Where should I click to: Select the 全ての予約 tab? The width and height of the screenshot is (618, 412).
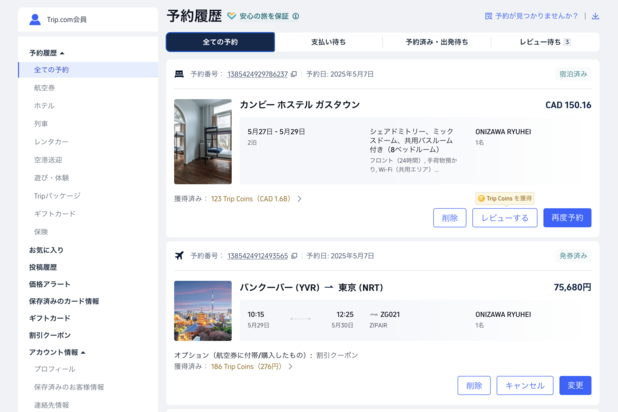click(220, 42)
